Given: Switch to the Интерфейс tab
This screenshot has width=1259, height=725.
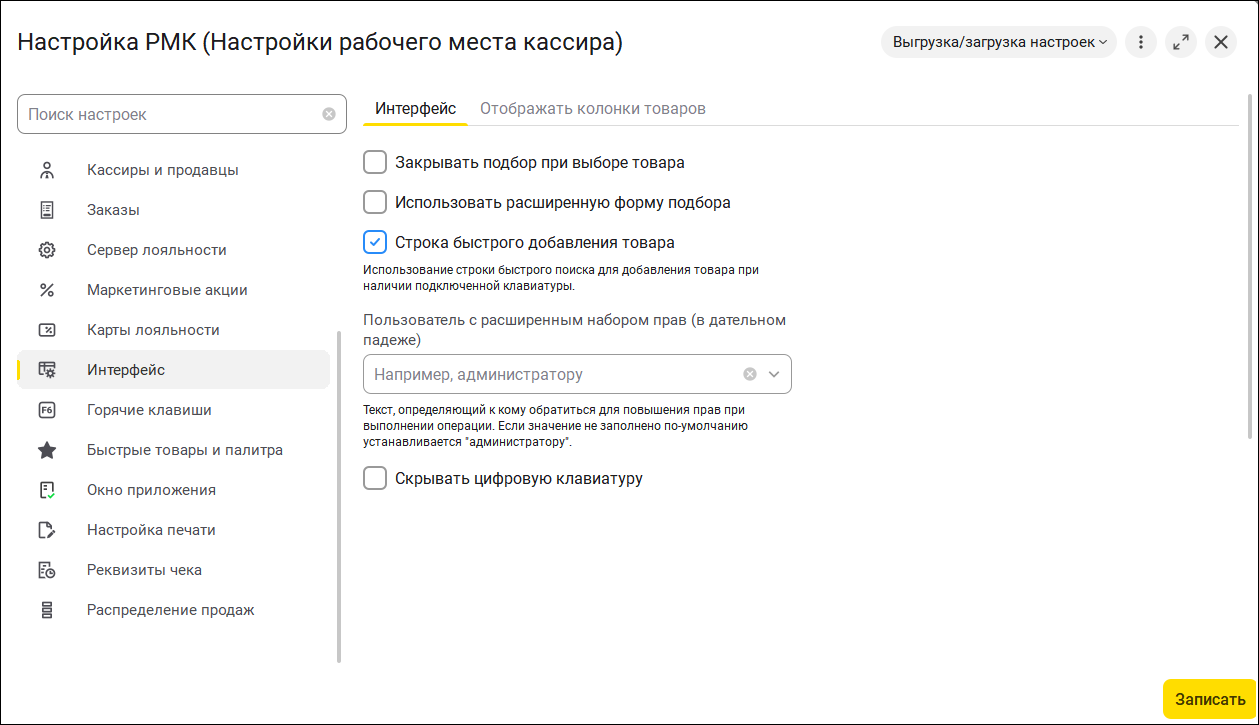Looking at the screenshot, I should tap(415, 108).
